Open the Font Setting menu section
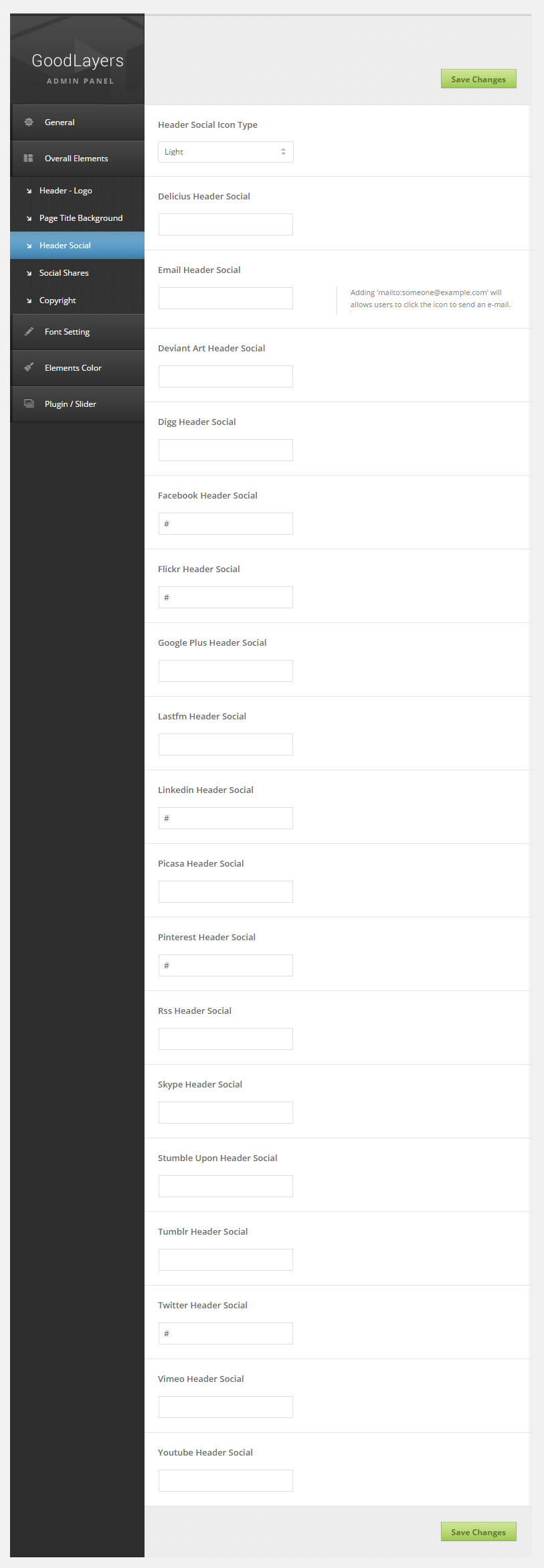The width and height of the screenshot is (544, 1568). coord(67,332)
